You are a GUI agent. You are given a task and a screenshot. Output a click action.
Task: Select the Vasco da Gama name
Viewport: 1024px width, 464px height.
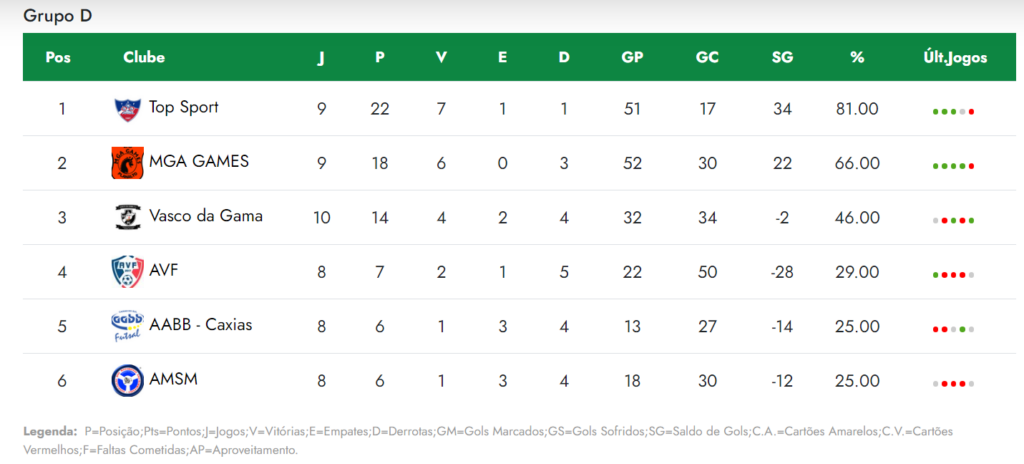click(206, 216)
